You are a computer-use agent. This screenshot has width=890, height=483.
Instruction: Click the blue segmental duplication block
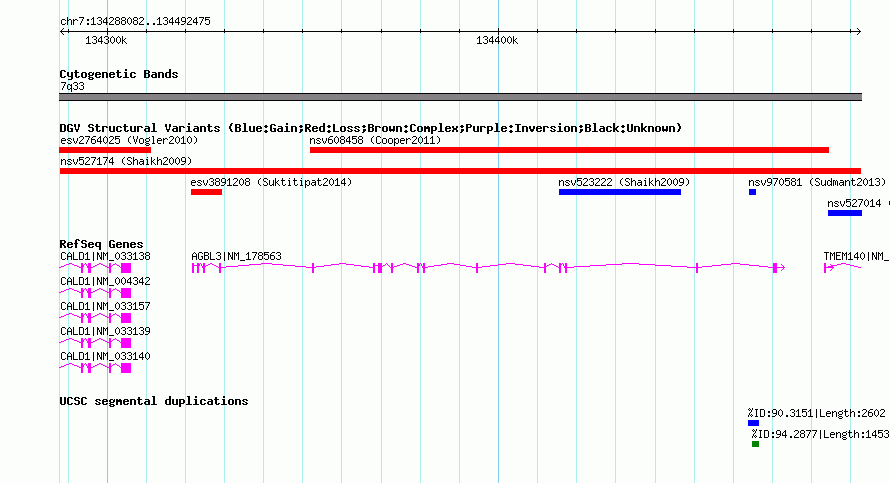[753, 423]
